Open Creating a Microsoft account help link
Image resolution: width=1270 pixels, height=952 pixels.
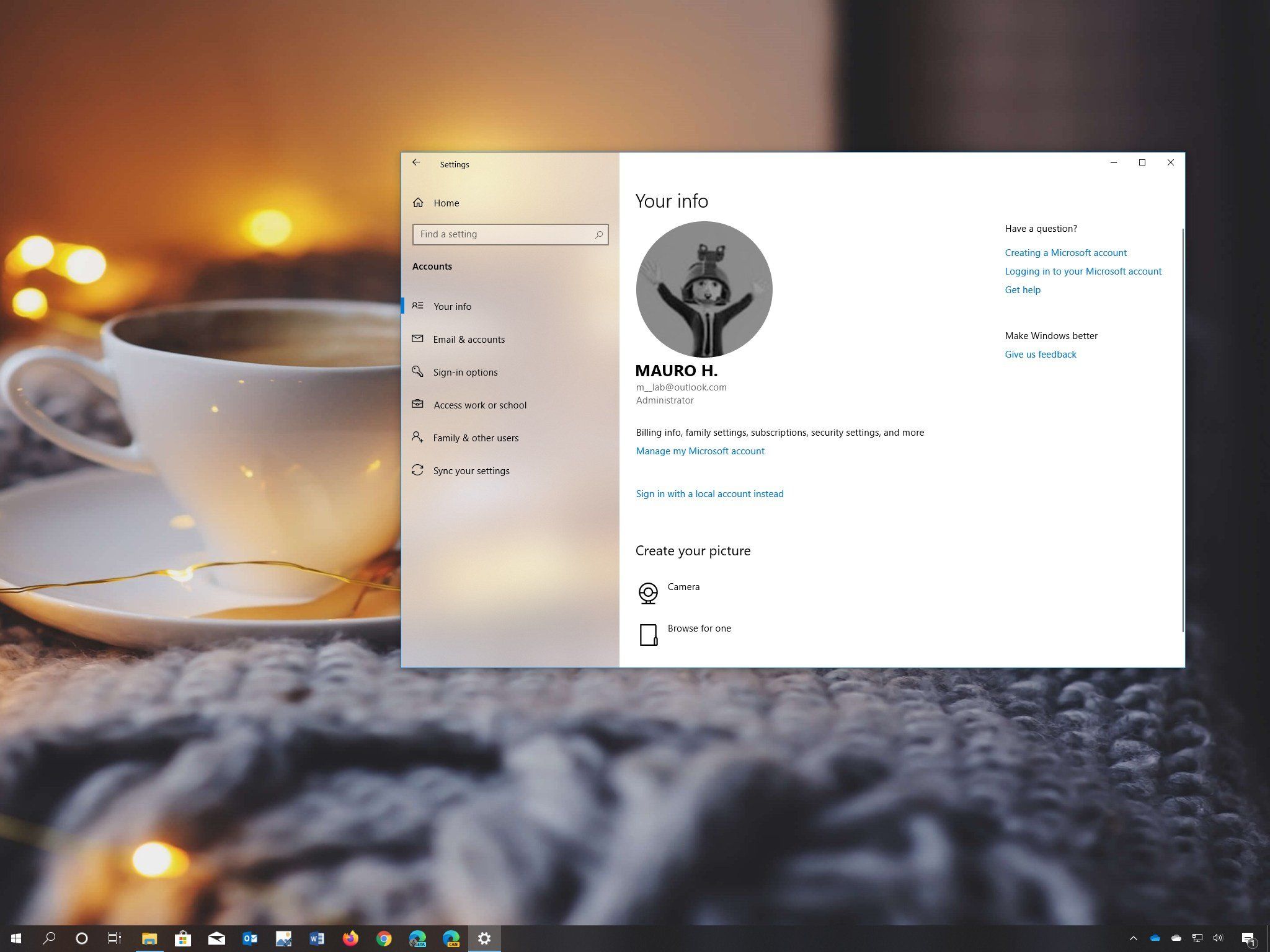(x=1065, y=253)
